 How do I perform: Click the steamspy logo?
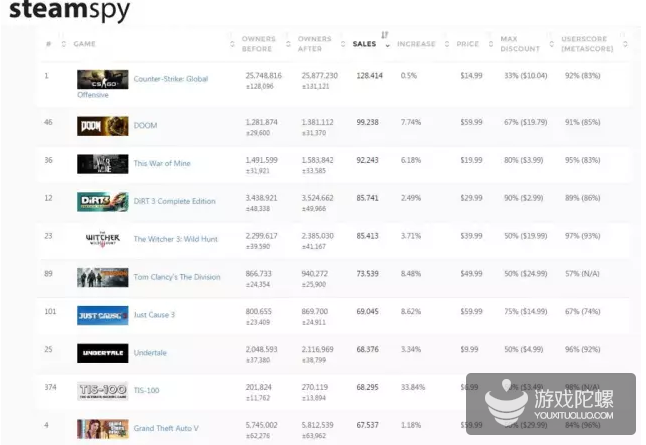pyautogui.click(x=69, y=9)
